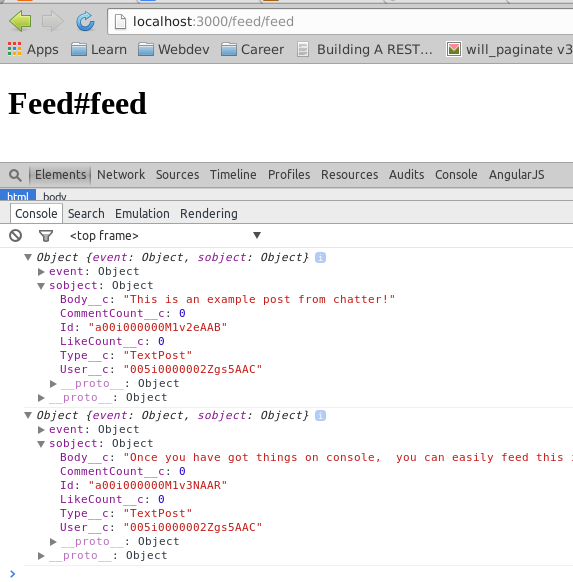Open the Career bookmarks folder
The height and width of the screenshot is (582, 573).
pyautogui.click(x=252, y=49)
